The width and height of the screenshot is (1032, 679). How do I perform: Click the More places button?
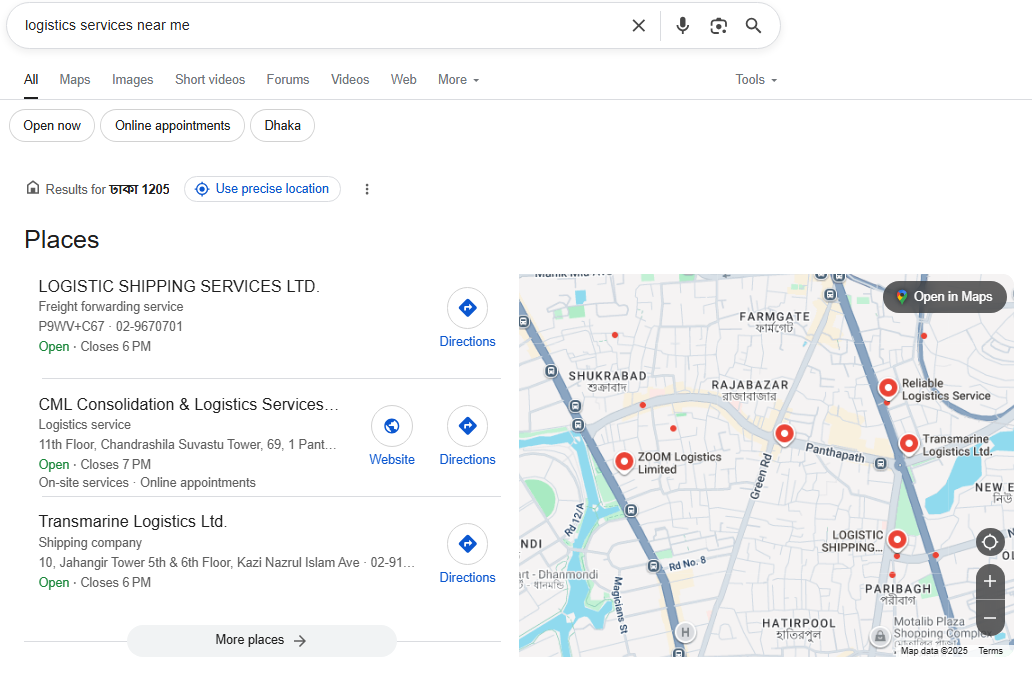pyautogui.click(x=261, y=640)
